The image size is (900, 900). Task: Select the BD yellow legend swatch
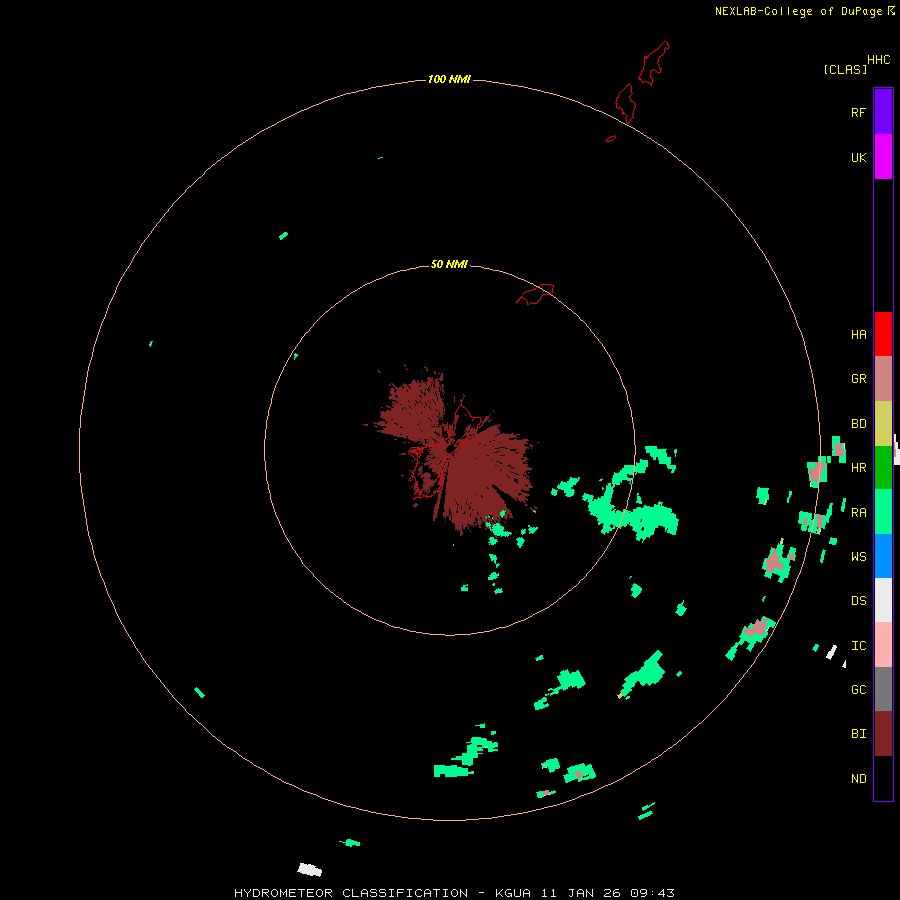pyautogui.click(x=883, y=424)
